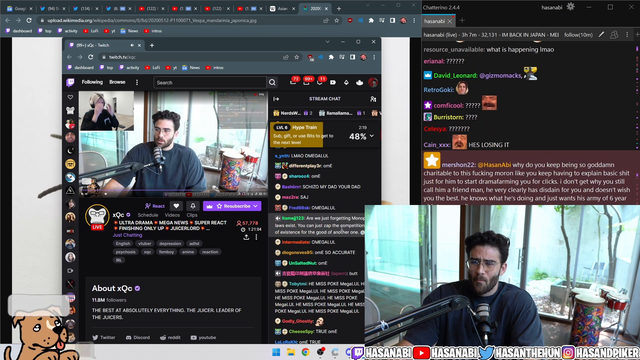Switch to the Schedule tab of xQc

[148, 215]
